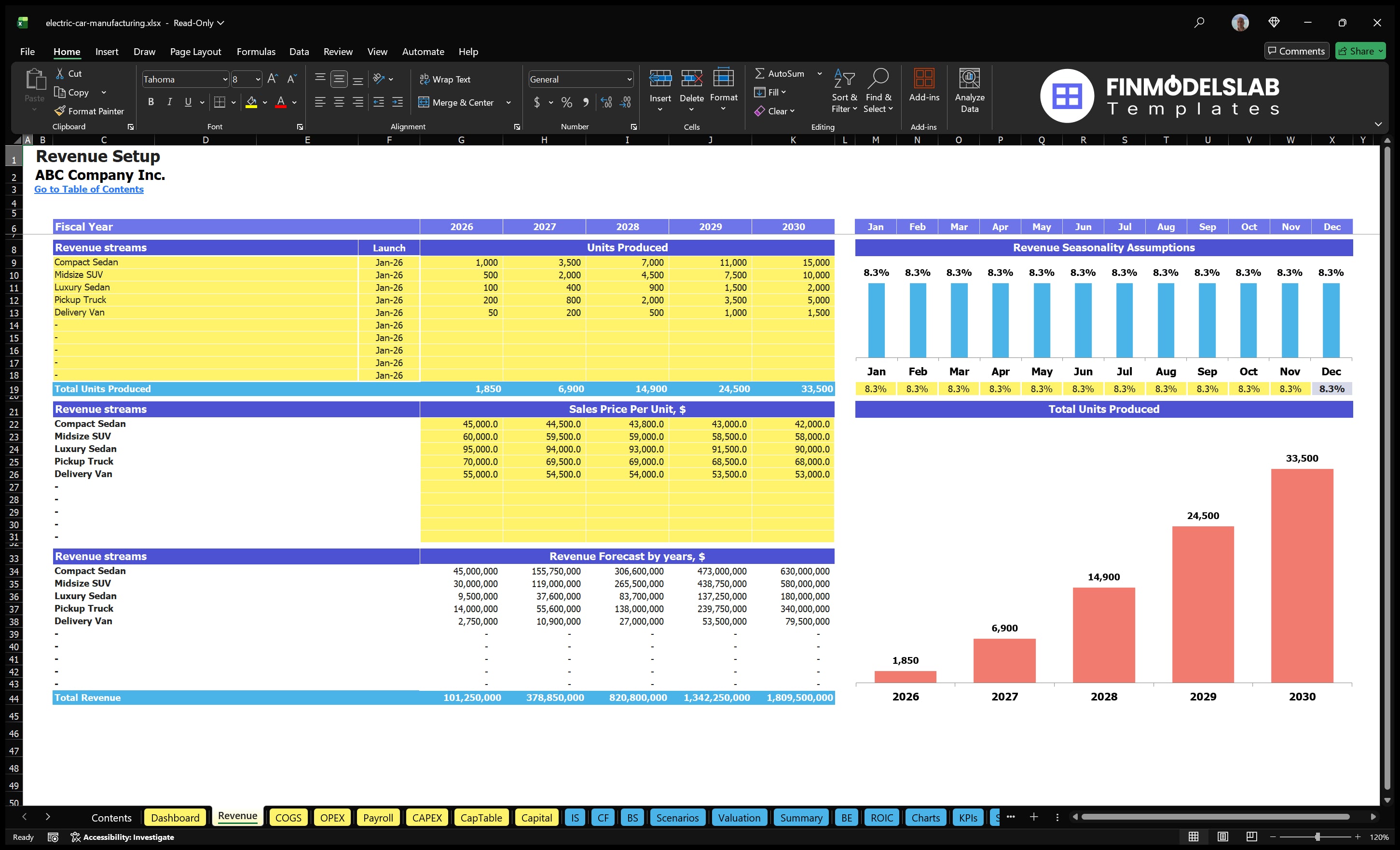1400x850 pixels.
Task: Toggle bold formatting
Action: [151, 102]
